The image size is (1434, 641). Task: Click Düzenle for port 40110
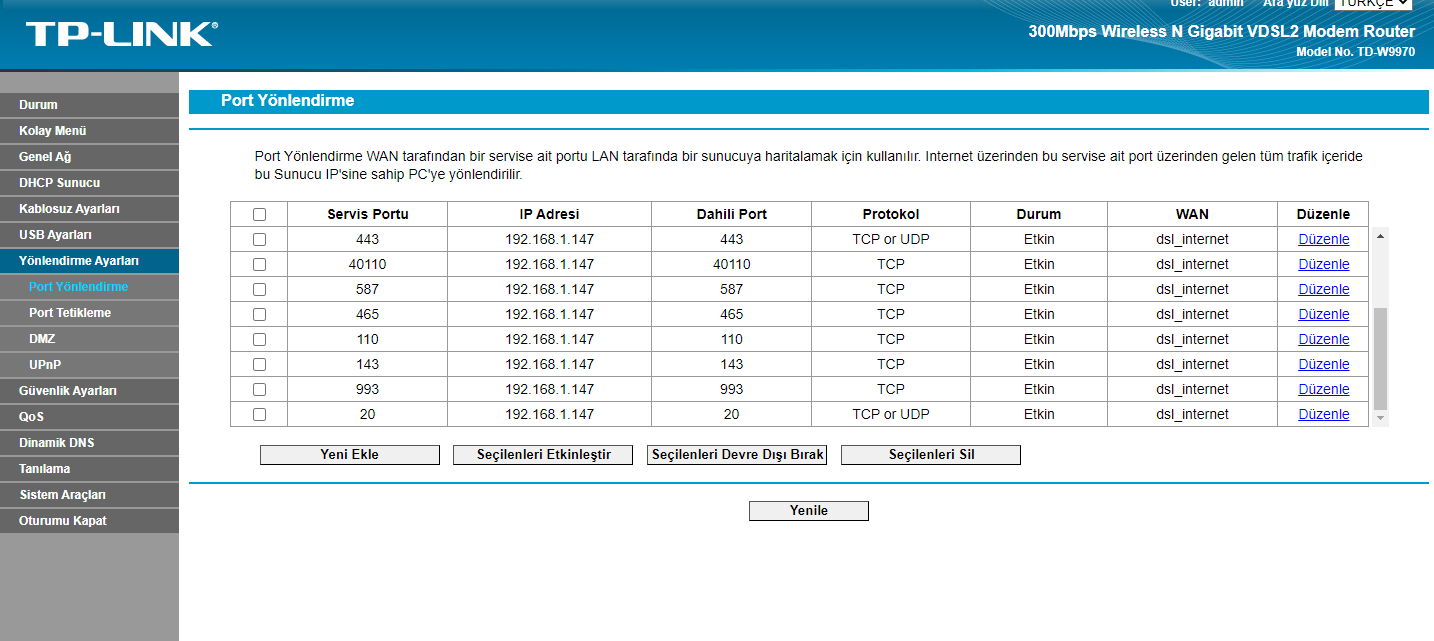[x=1323, y=264]
